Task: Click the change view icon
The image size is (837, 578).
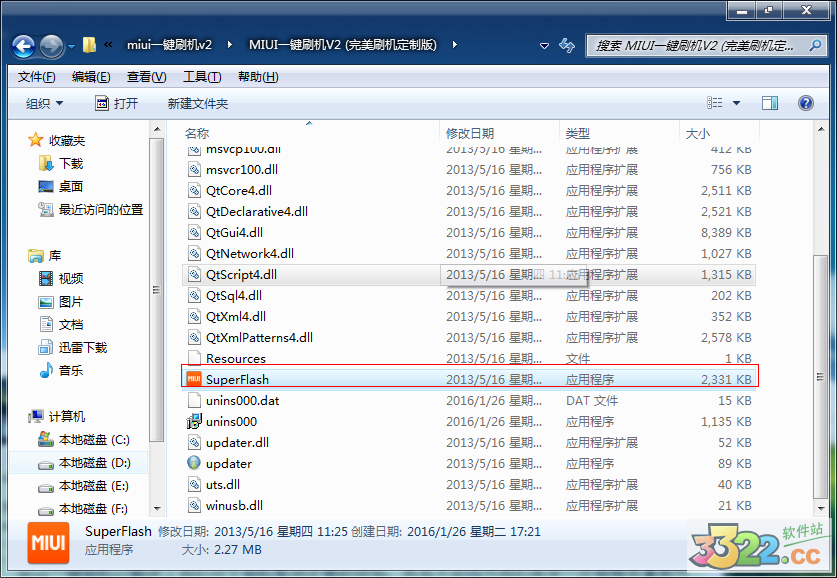Action: click(x=714, y=102)
